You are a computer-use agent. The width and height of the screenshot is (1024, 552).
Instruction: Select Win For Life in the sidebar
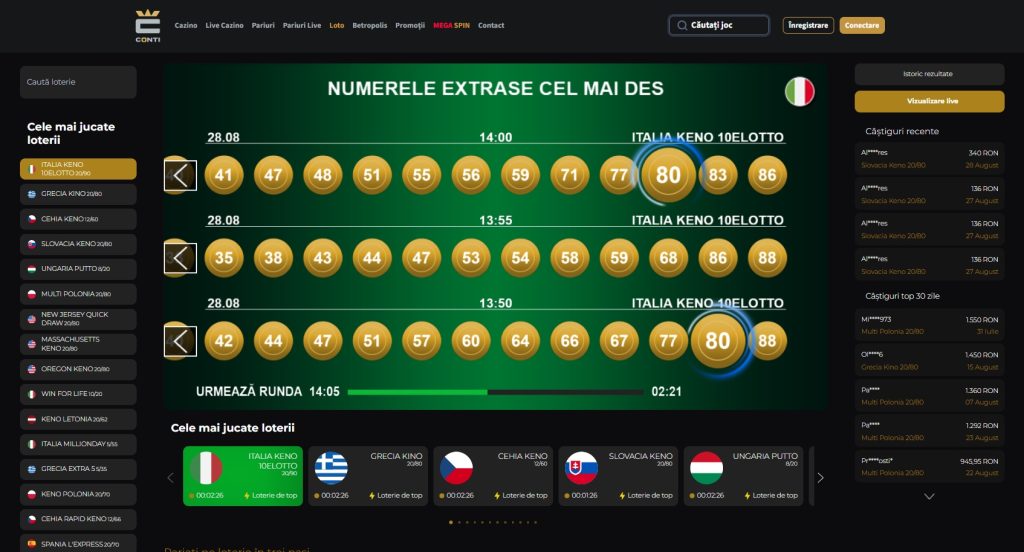click(78, 394)
